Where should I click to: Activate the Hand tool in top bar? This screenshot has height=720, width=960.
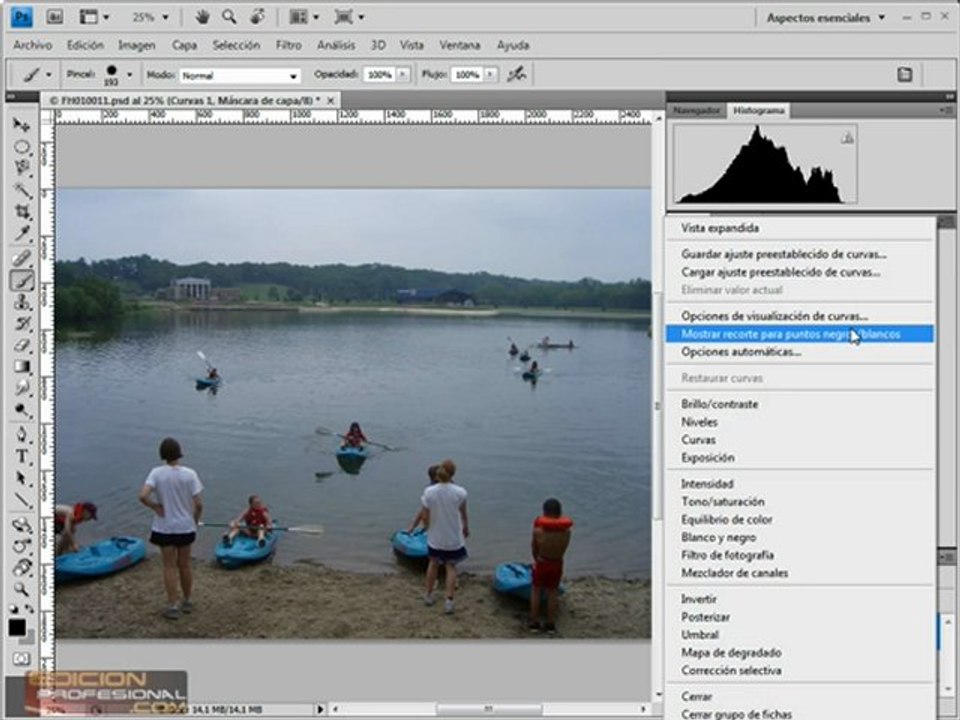[x=202, y=17]
